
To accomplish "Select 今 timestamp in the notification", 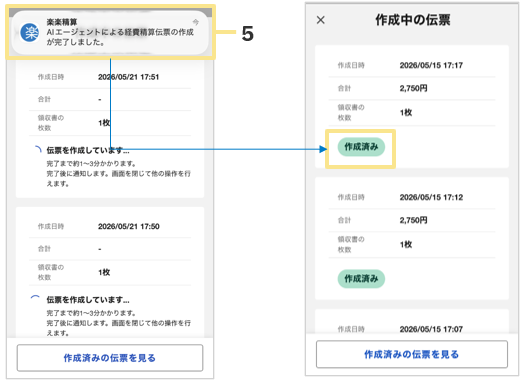I will click(x=196, y=22).
